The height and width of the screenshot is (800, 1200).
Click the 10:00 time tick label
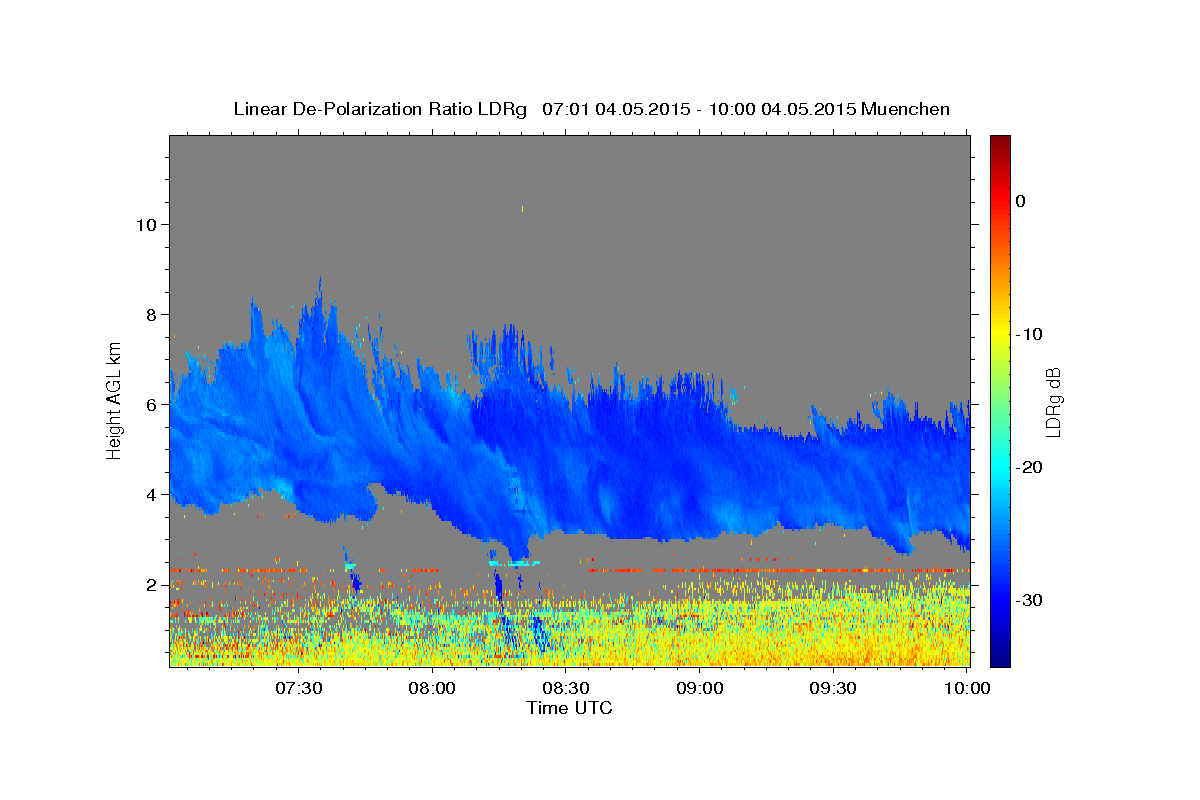pyautogui.click(x=966, y=688)
